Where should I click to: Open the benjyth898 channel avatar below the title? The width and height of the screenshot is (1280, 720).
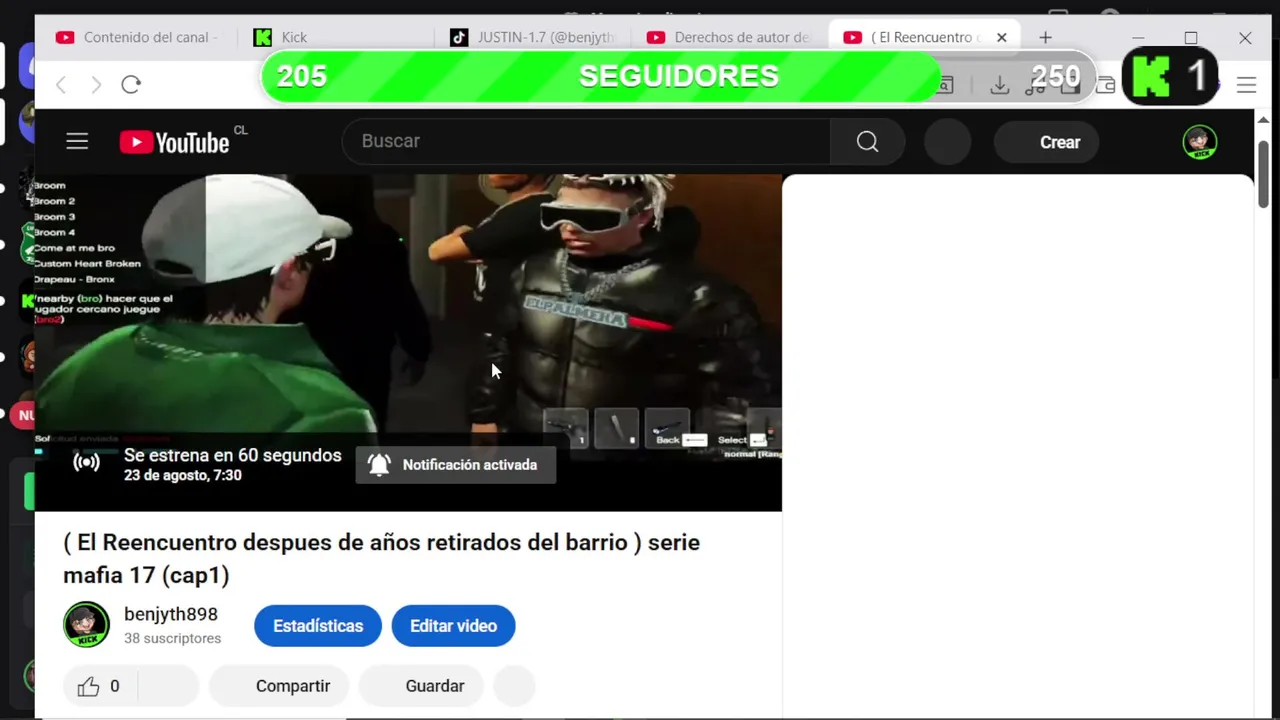(x=86, y=625)
